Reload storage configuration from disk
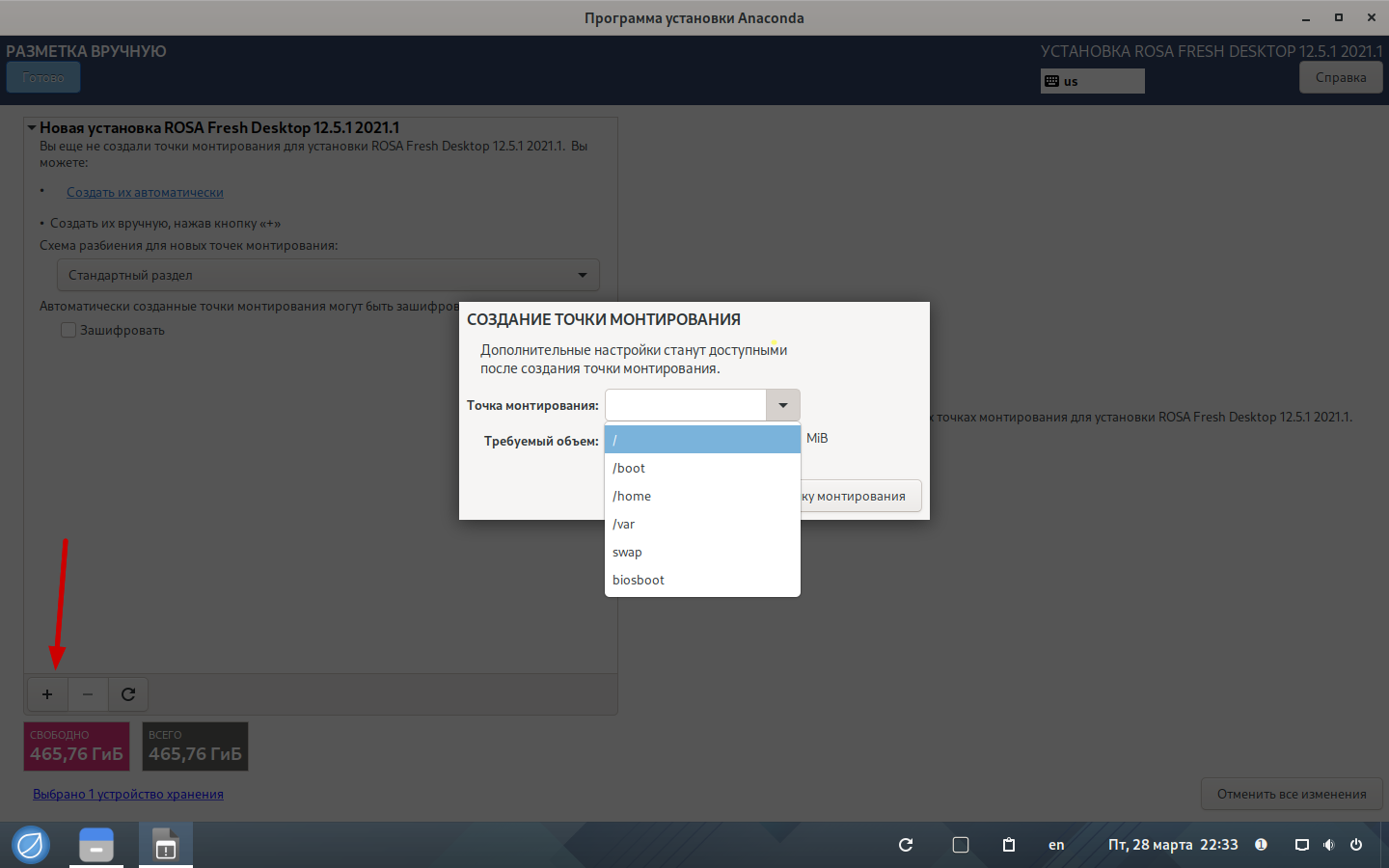Viewport: 1389px width, 868px height. (x=128, y=694)
